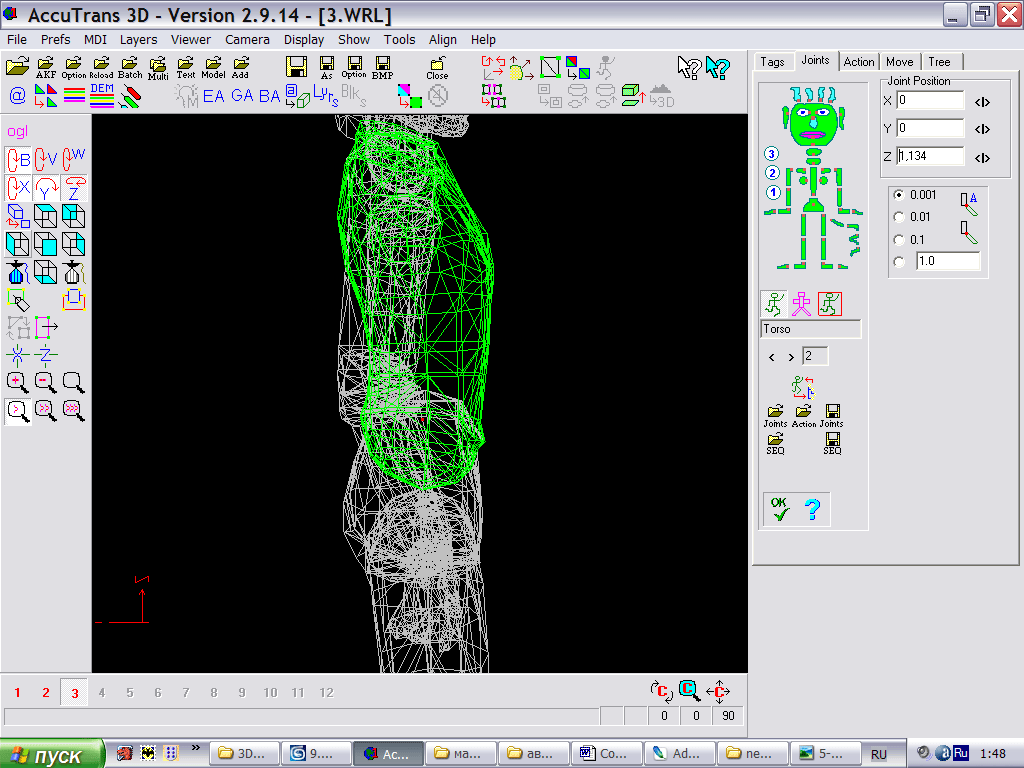Adjust Z joint position arrows
The height and width of the screenshot is (768, 1024).
[x=982, y=158]
